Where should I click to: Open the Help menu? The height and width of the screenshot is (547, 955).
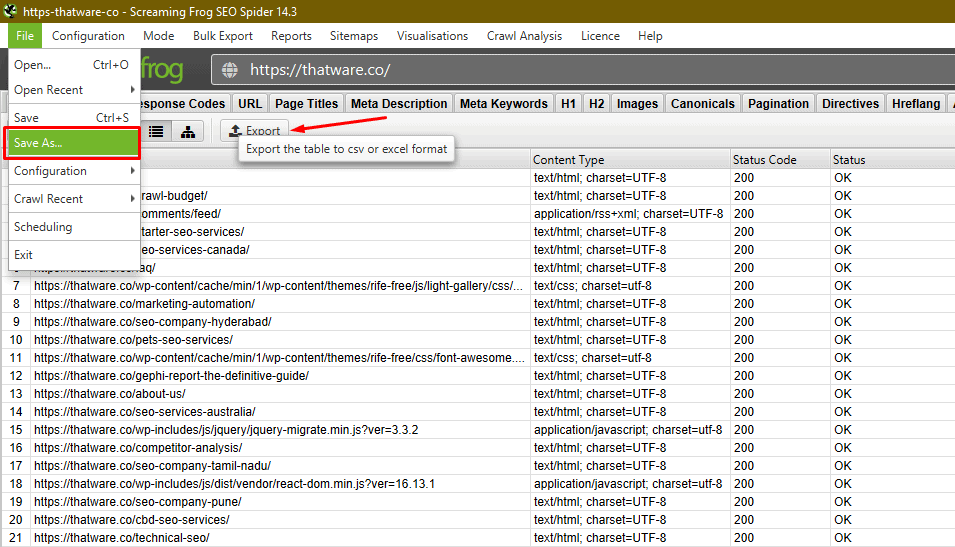[x=650, y=36]
